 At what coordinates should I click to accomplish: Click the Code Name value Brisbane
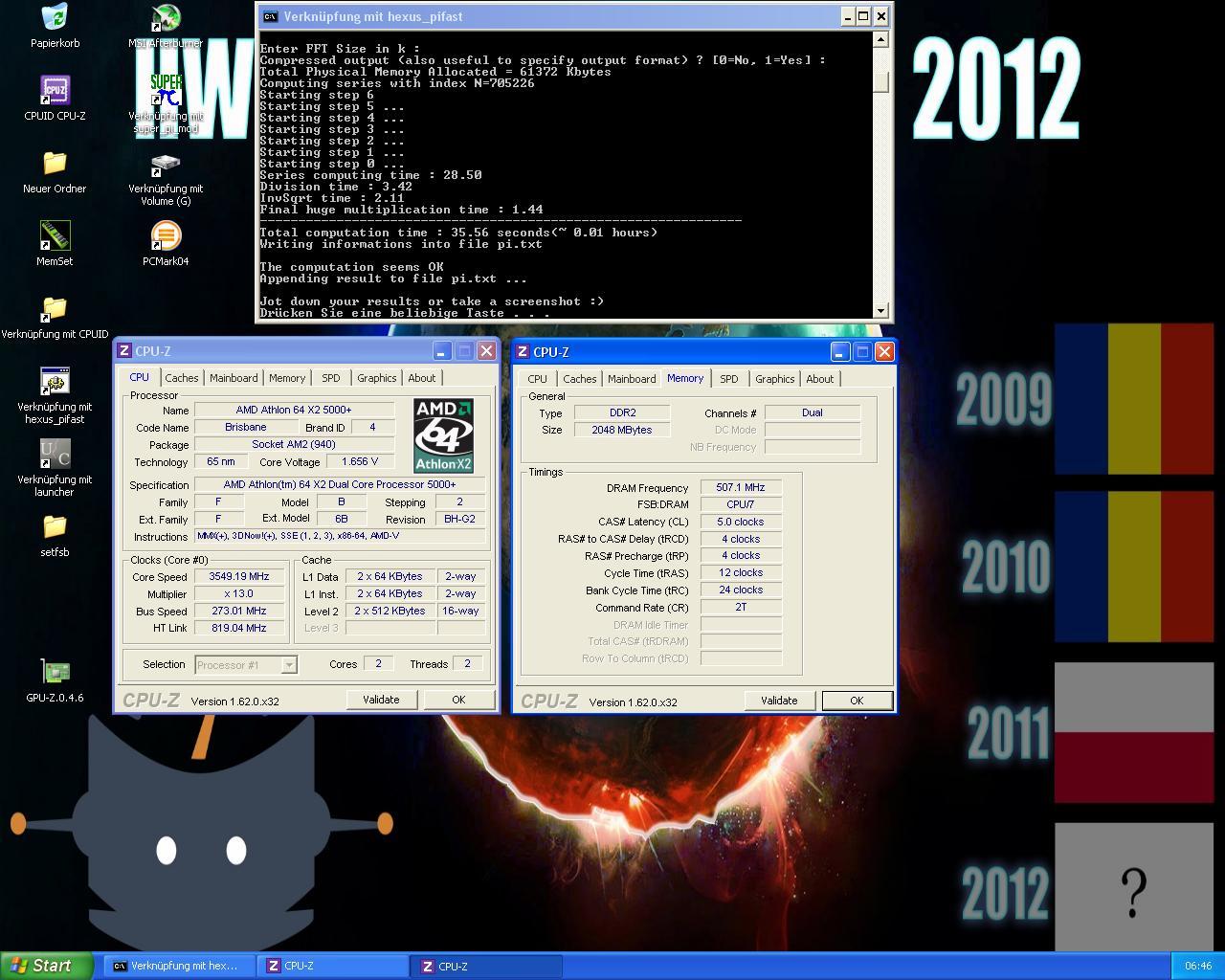(246, 427)
